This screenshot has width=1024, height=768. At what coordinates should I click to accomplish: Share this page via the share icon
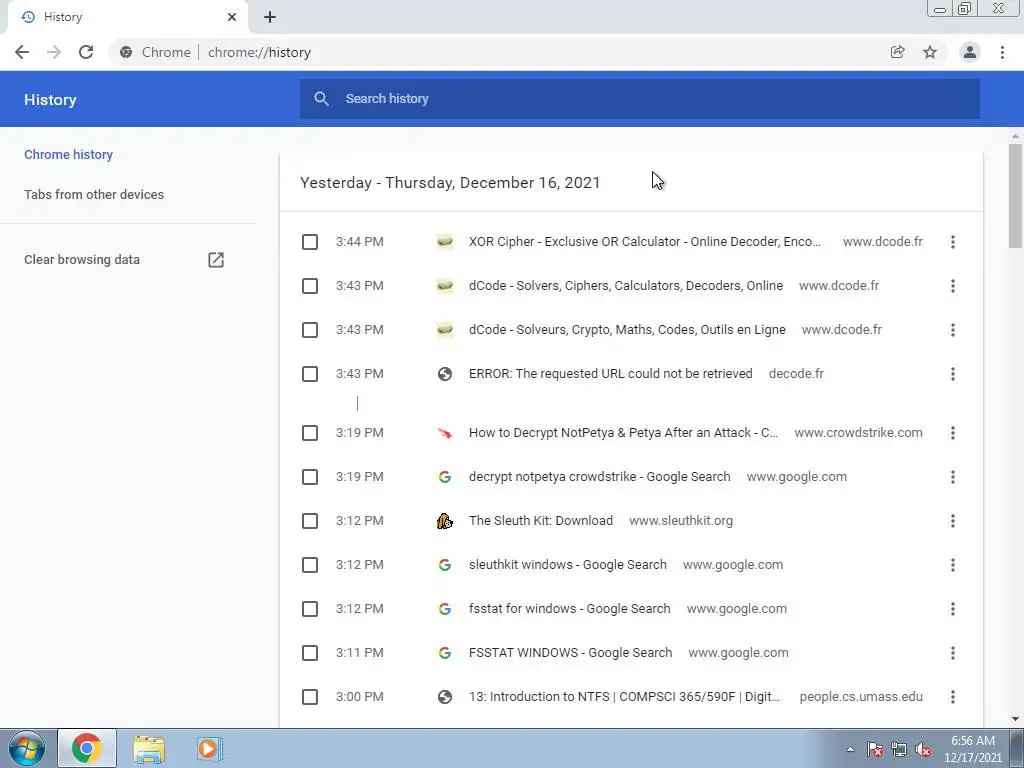[898, 52]
